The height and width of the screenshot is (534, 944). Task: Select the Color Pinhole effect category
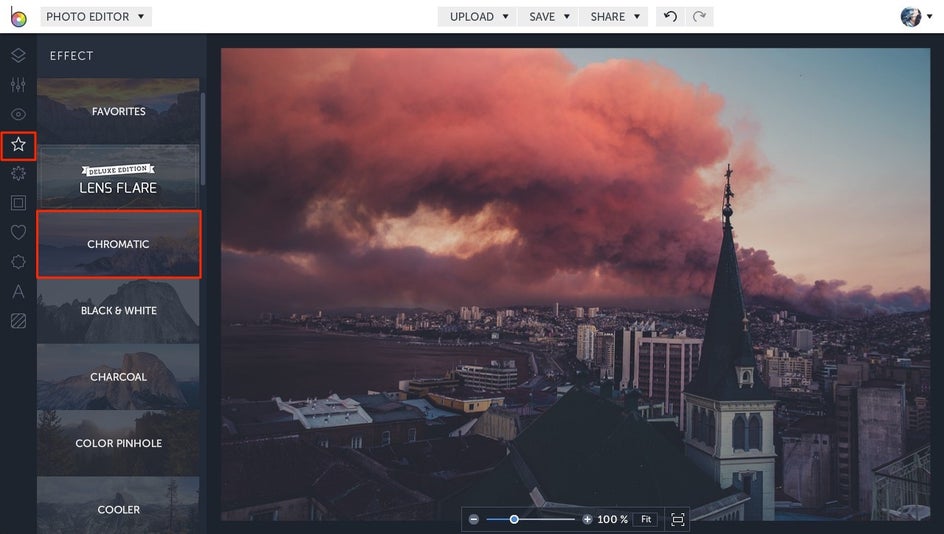tap(118, 443)
